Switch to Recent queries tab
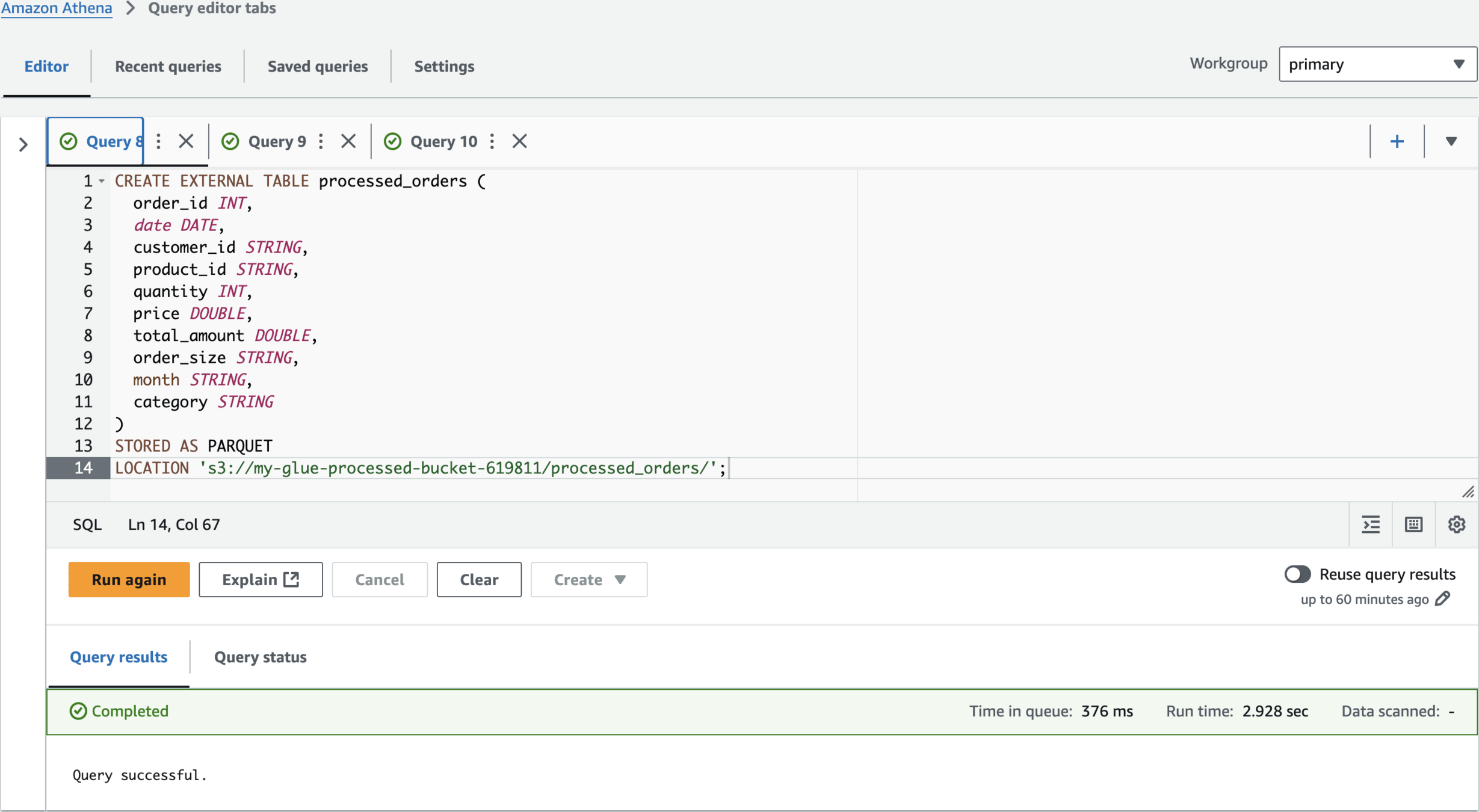 pos(168,66)
